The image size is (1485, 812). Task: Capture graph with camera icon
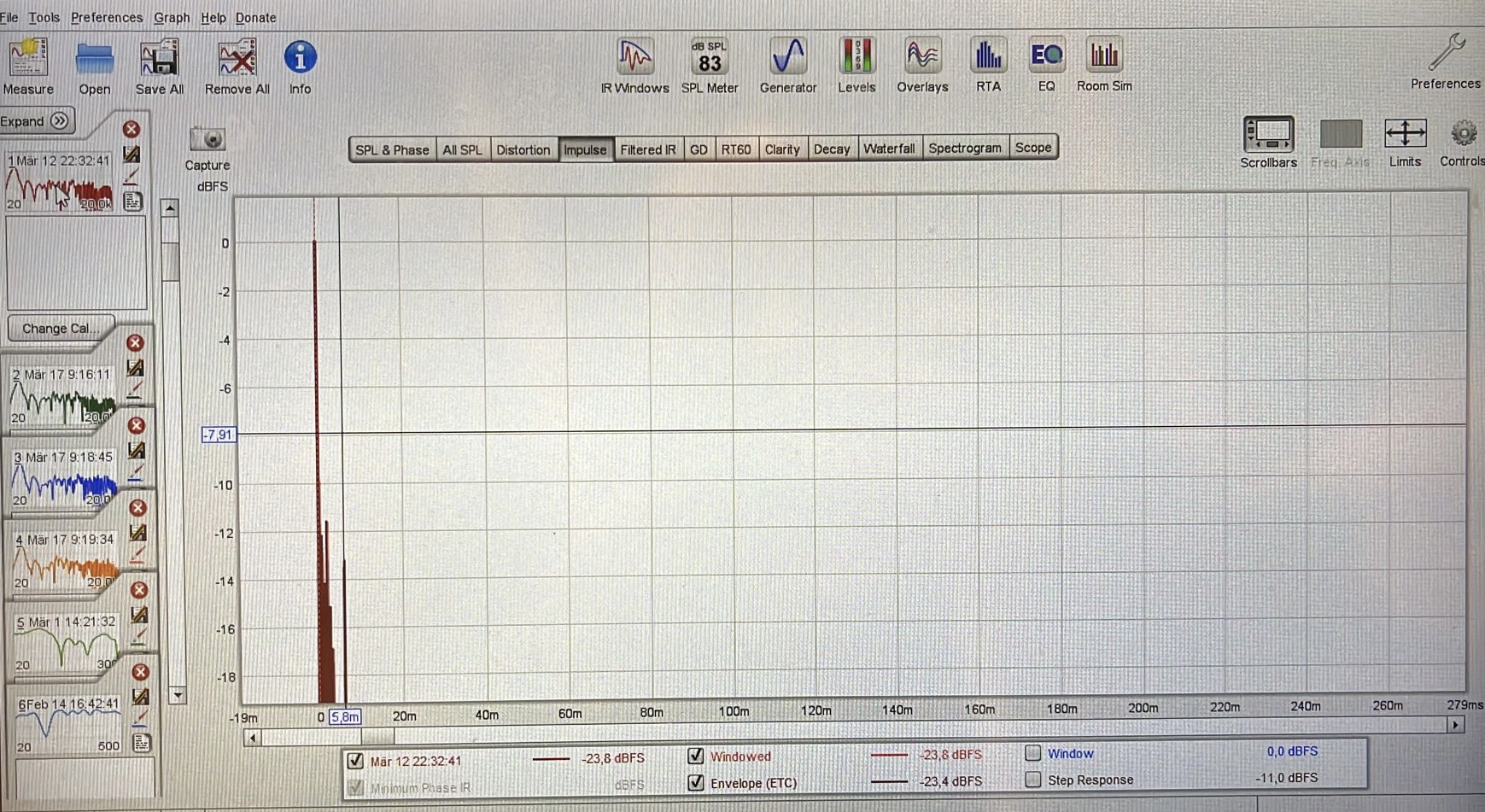pyautogui.click(x=208, y=139)
